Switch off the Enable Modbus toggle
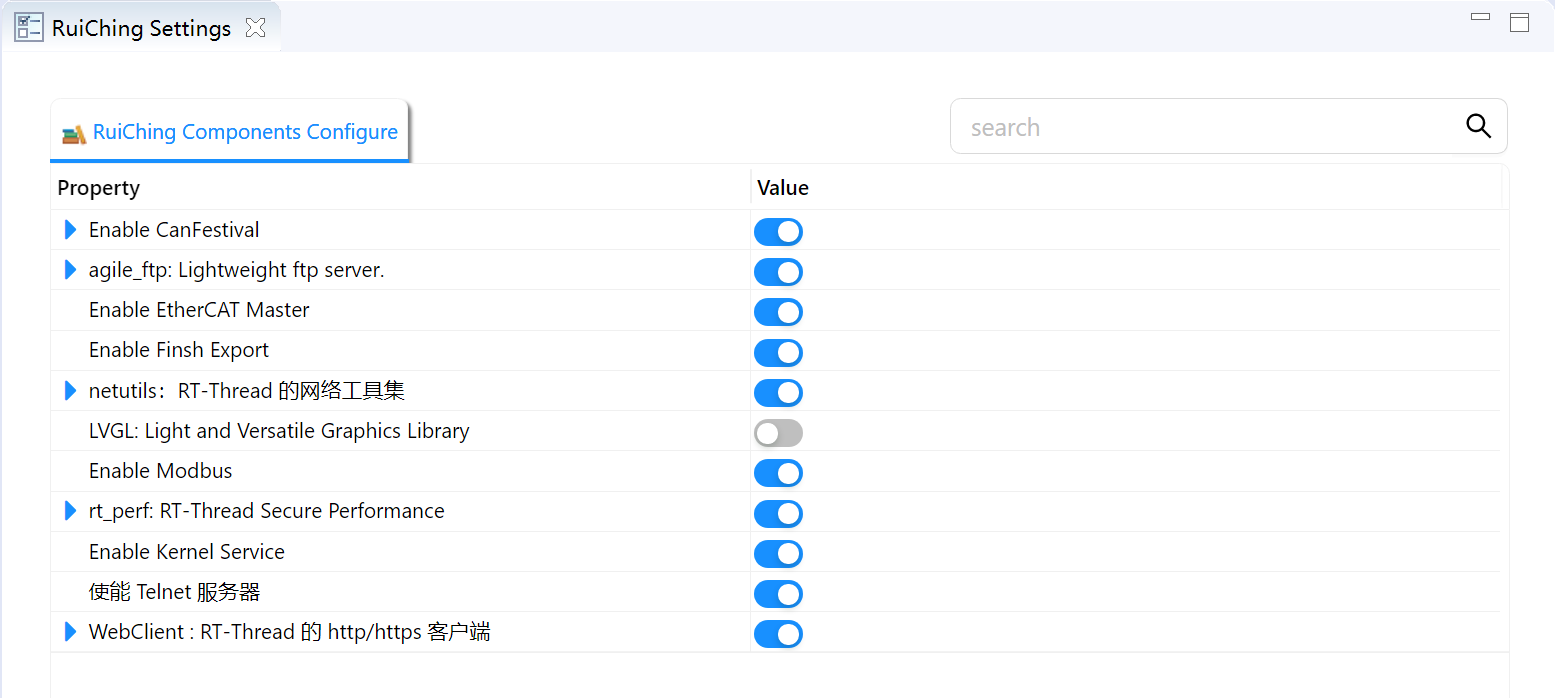The width and height of the screenshot is (1555, 698). point(778,473)
